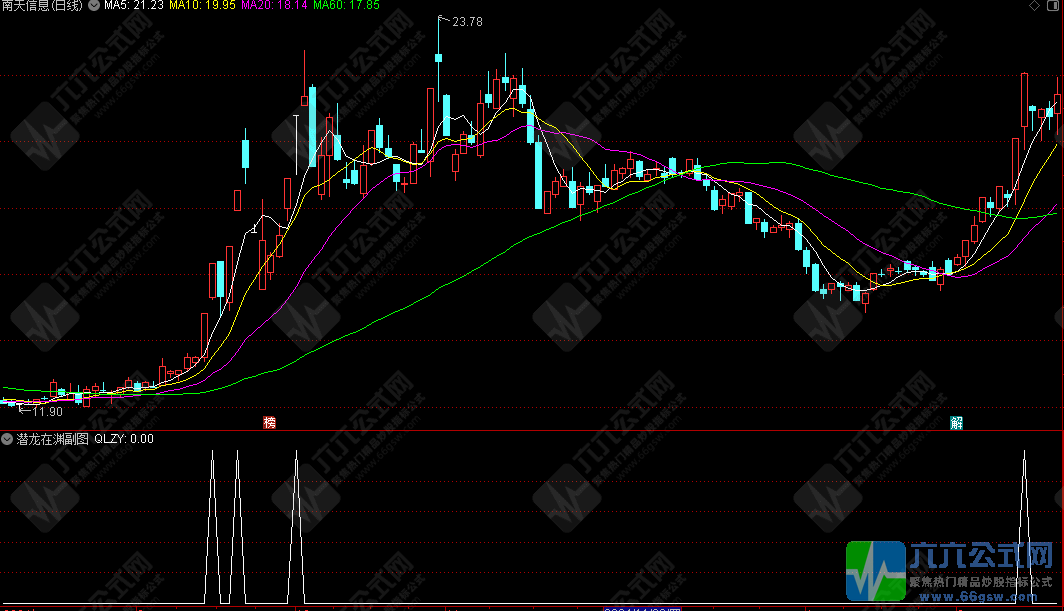This screenshot has width=1064, height=611.
Task: Click the teal 解 marker icon
Action: (x=956, y=422)
